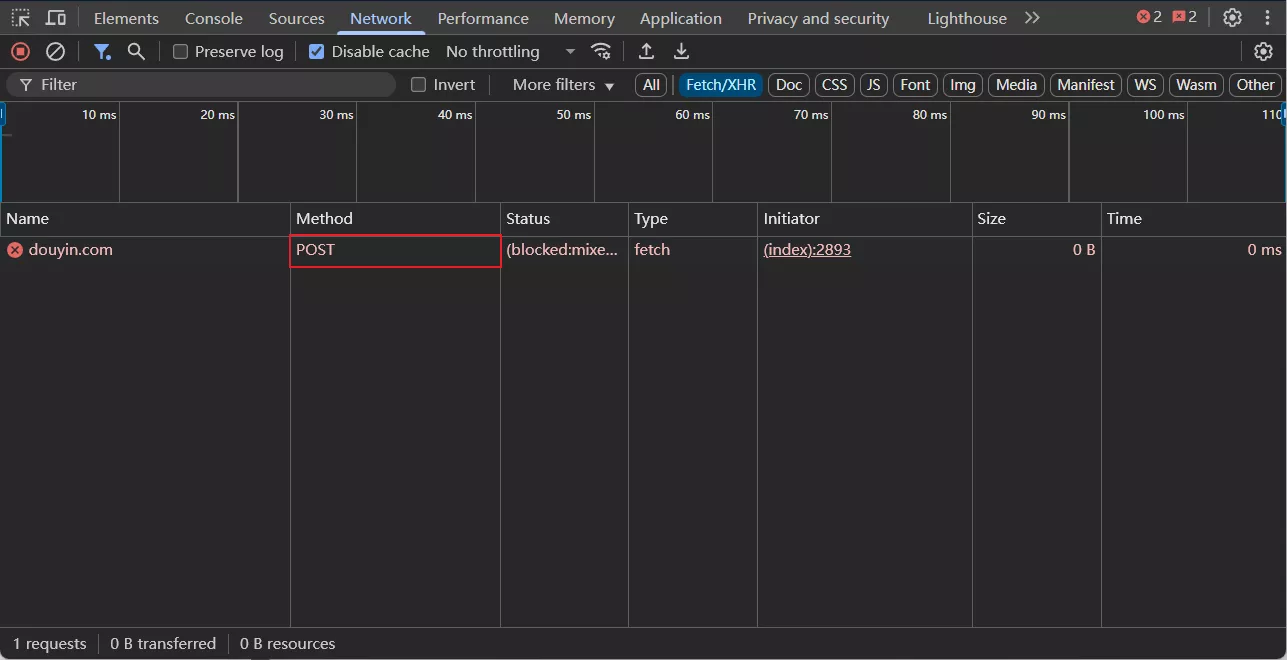The height and width of the screenshot is (660, 1287).
Task: Open the No throttling dropdown
Action: pos(510,52)
